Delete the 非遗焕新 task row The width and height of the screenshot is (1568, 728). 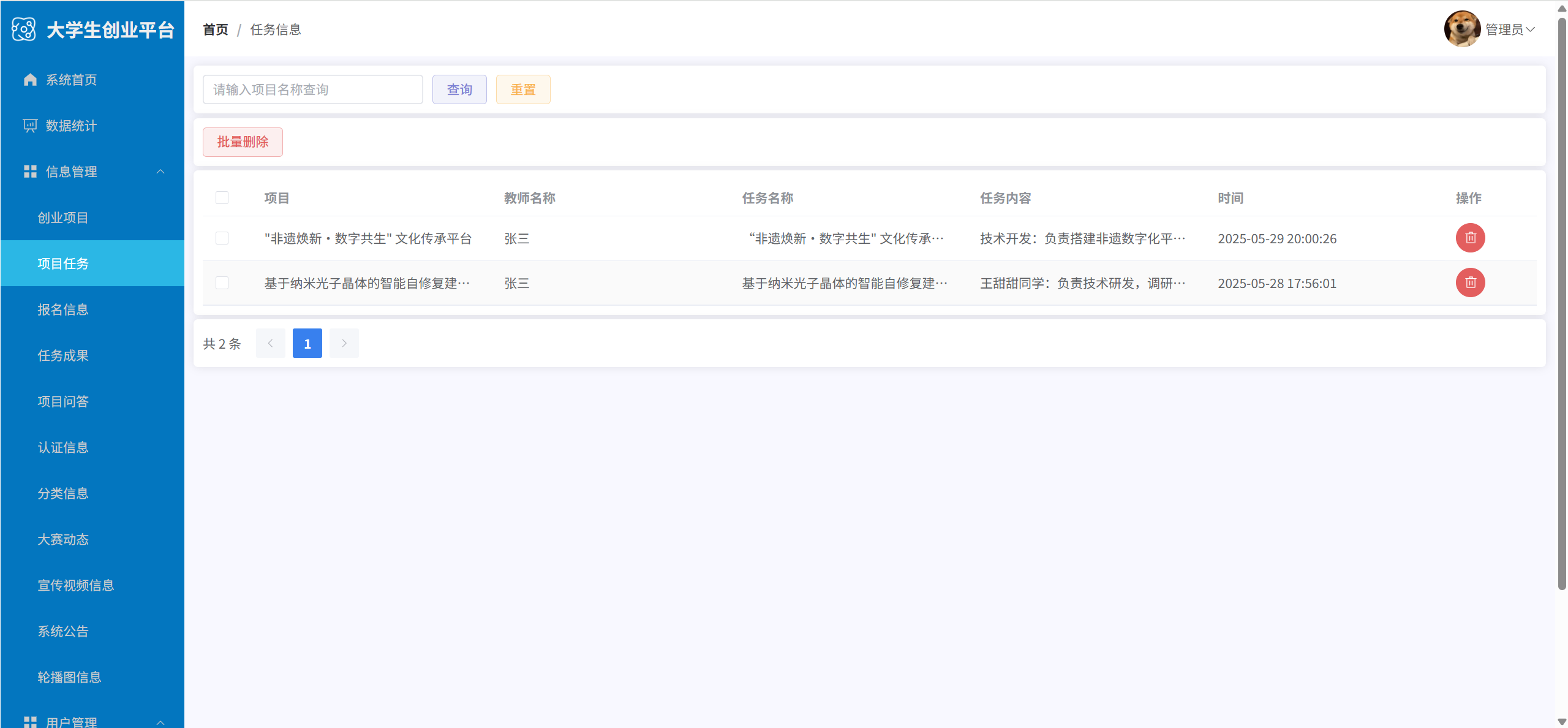click(x=1470, y=238)
